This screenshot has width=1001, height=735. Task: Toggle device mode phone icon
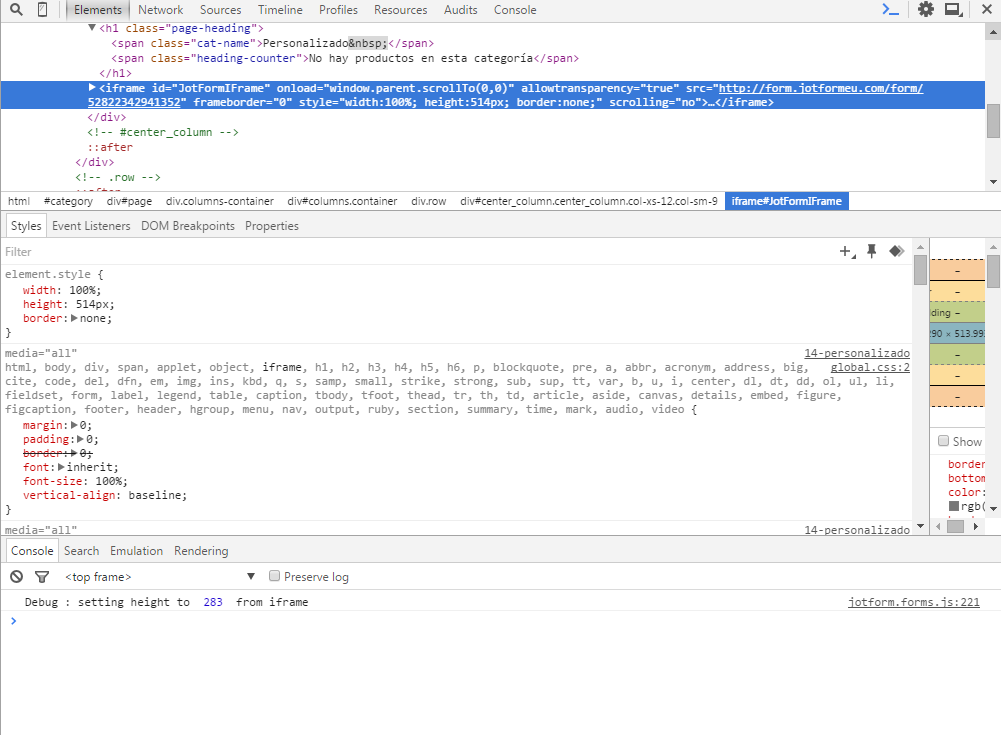coord(42,10)
